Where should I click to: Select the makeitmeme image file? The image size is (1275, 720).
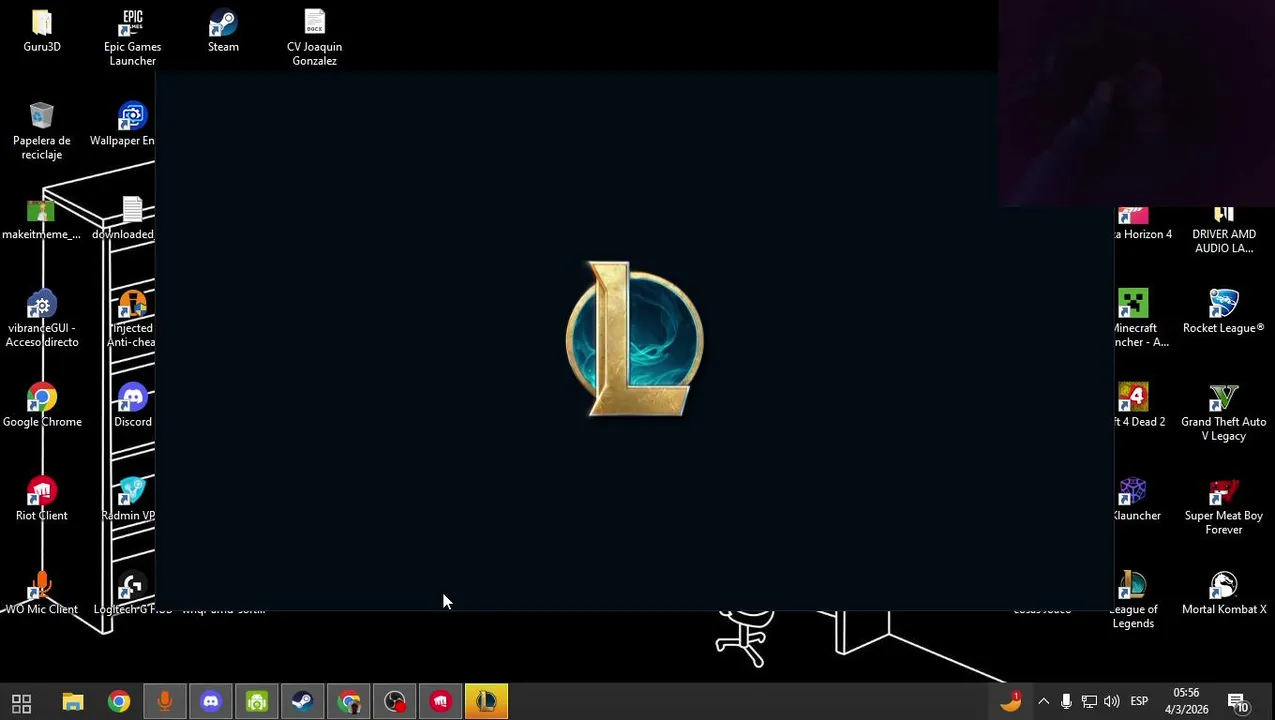[41, 219]
